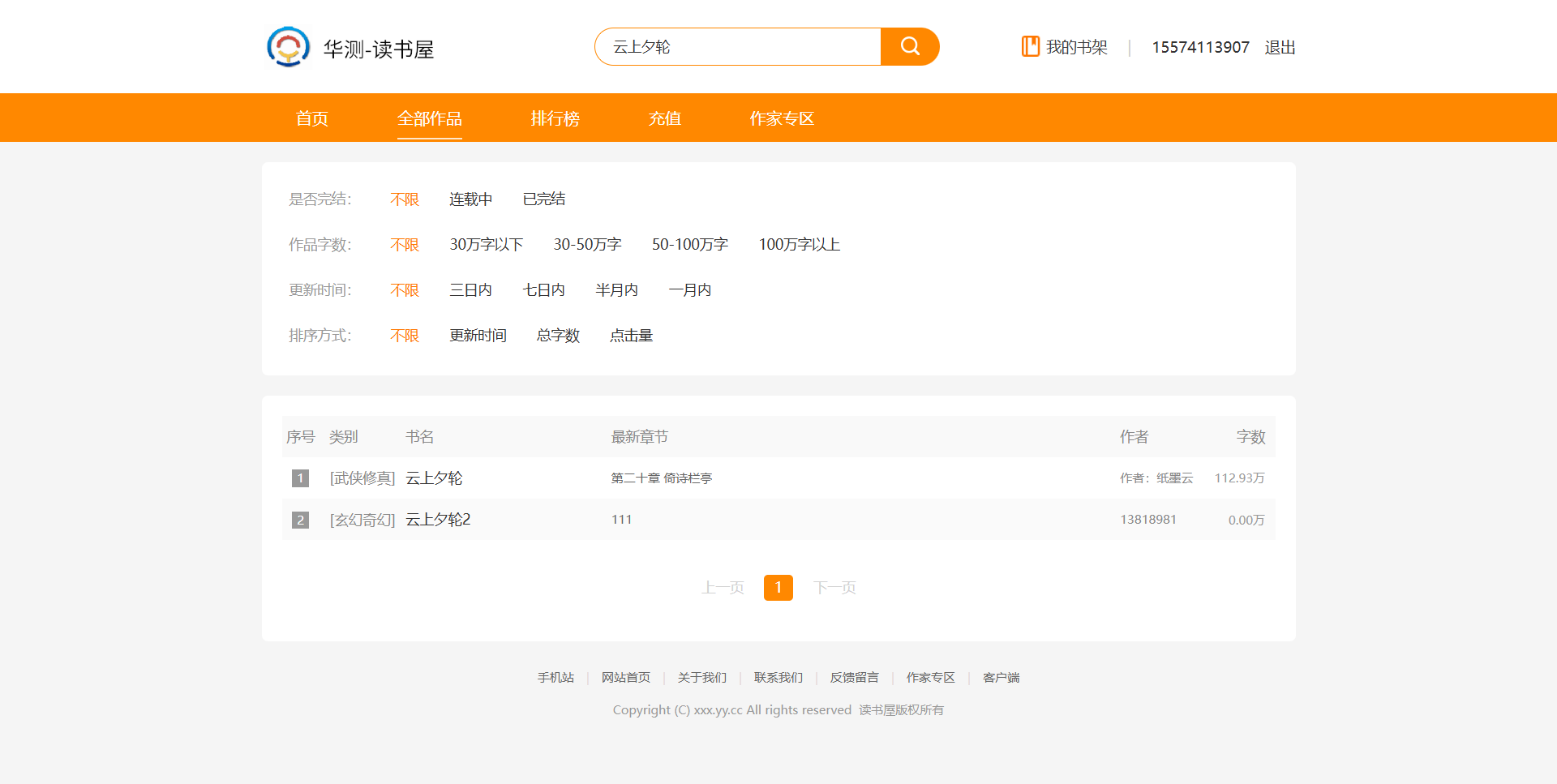Open 充值 navigation item
Viewport: 1557px width, 784px height.
pos(665,118)
